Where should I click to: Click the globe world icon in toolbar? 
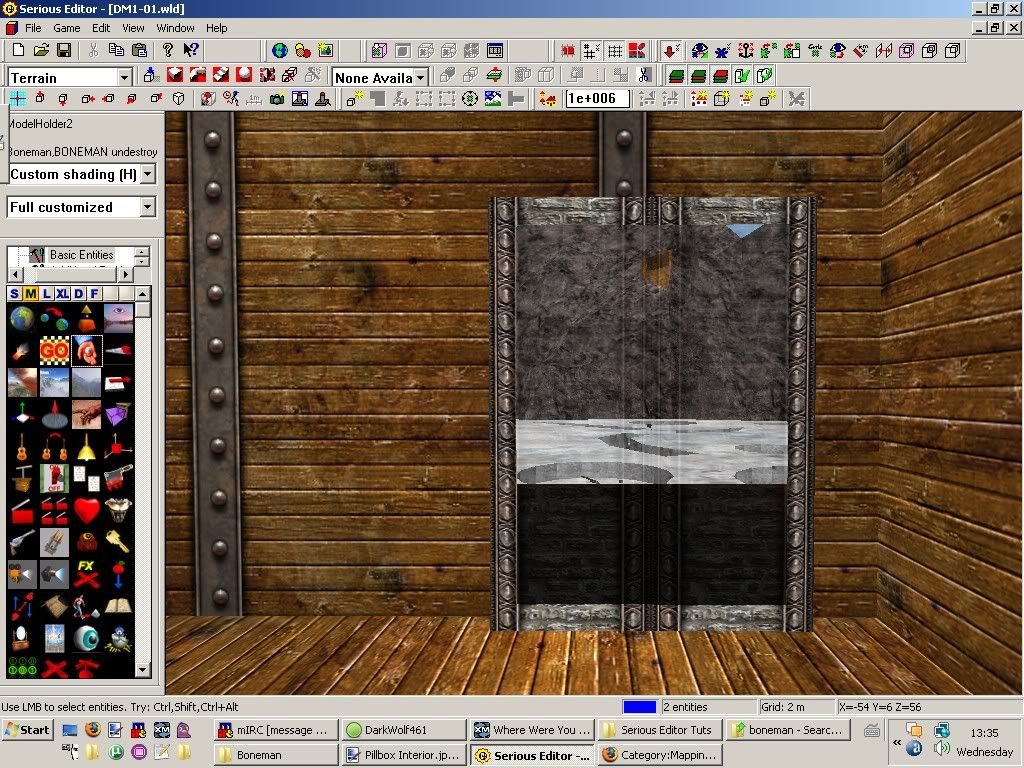pos(280,50)
